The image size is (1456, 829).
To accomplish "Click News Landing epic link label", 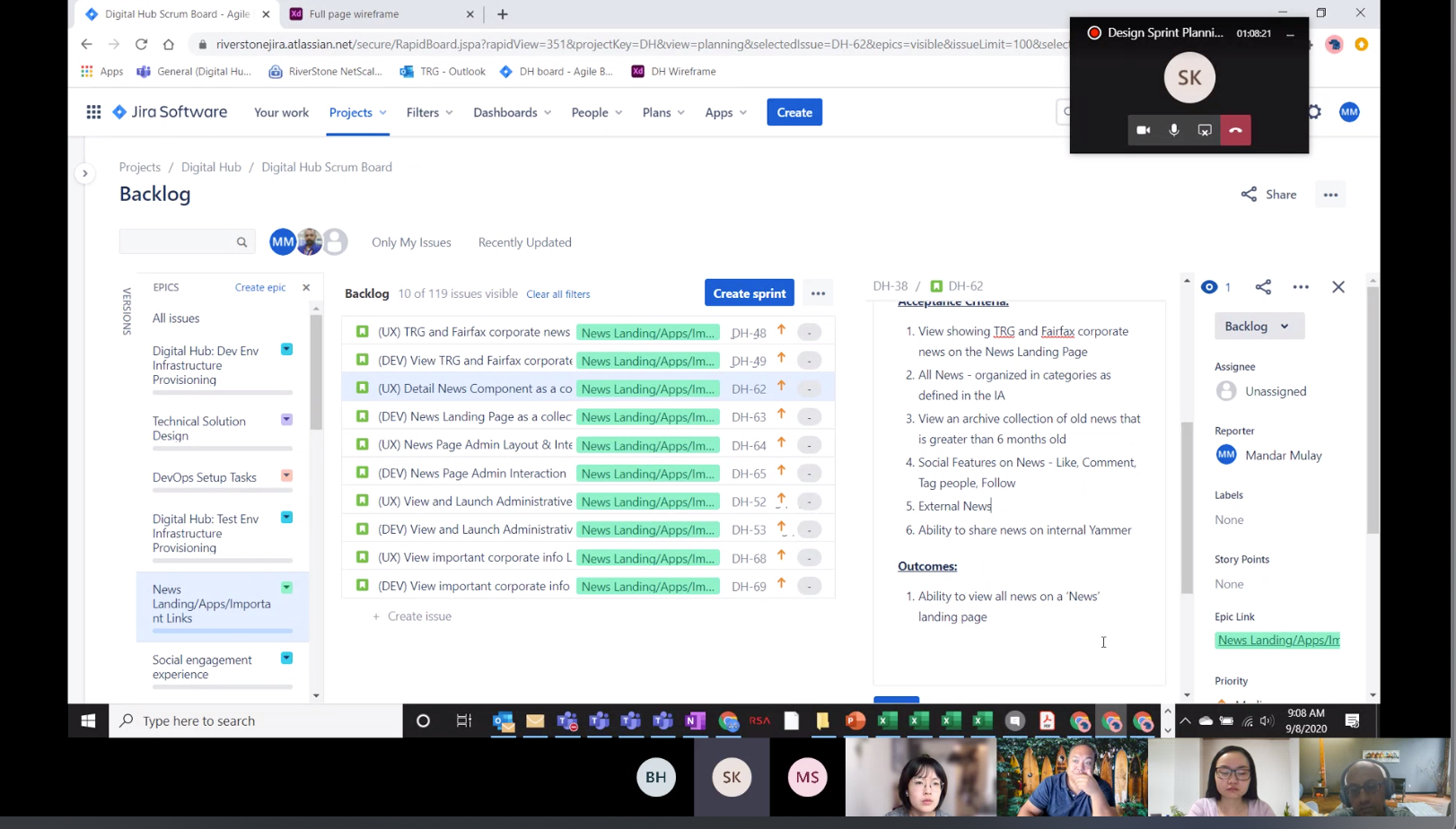I will pyautogui.click(x=1277, y=641).
